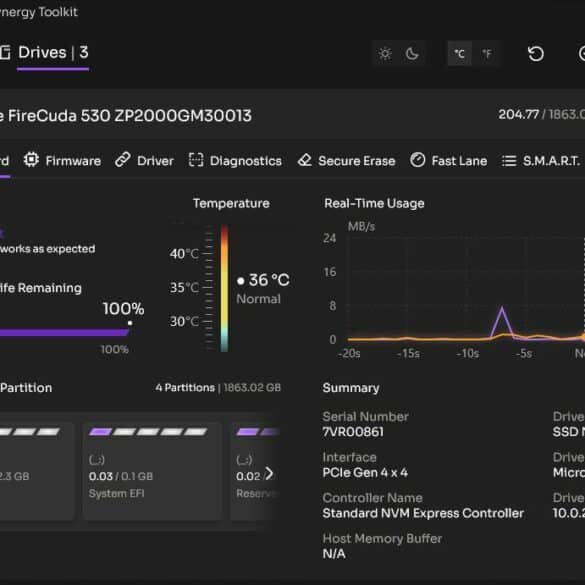The image size is (585, 585).
Task: Click the 0.03 / 0.1 GB value
Action: tap(121, 476)
